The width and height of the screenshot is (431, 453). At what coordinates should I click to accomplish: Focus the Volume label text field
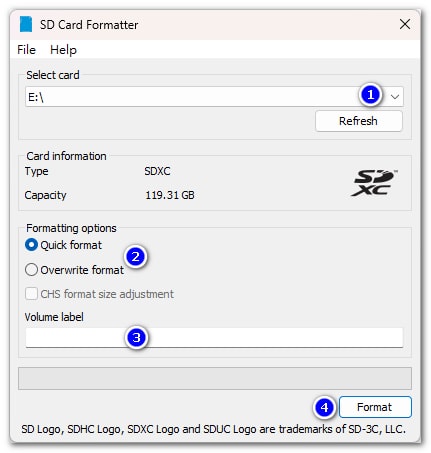point(214,338)
